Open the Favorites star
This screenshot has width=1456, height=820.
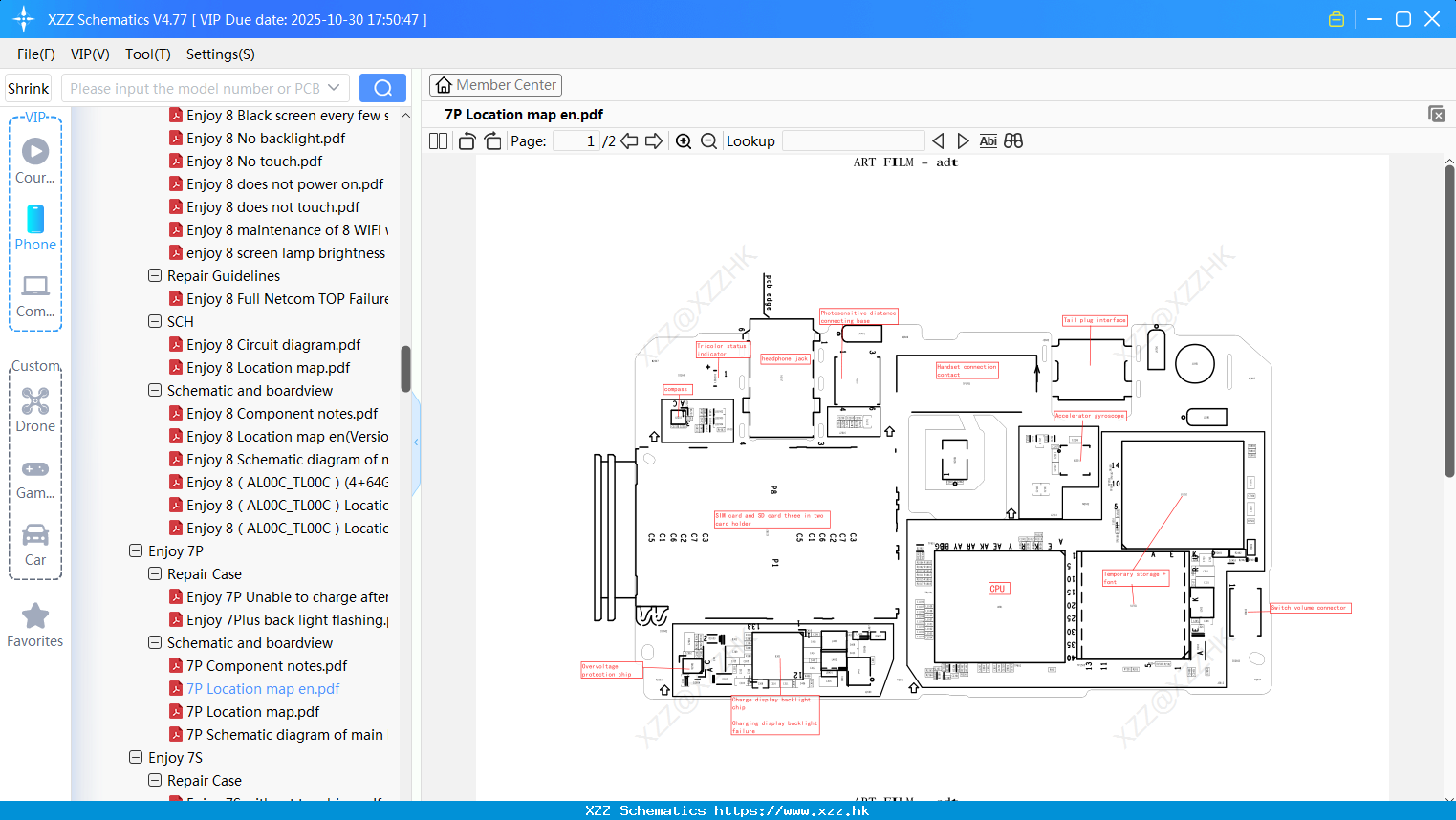tap(35, 626)
